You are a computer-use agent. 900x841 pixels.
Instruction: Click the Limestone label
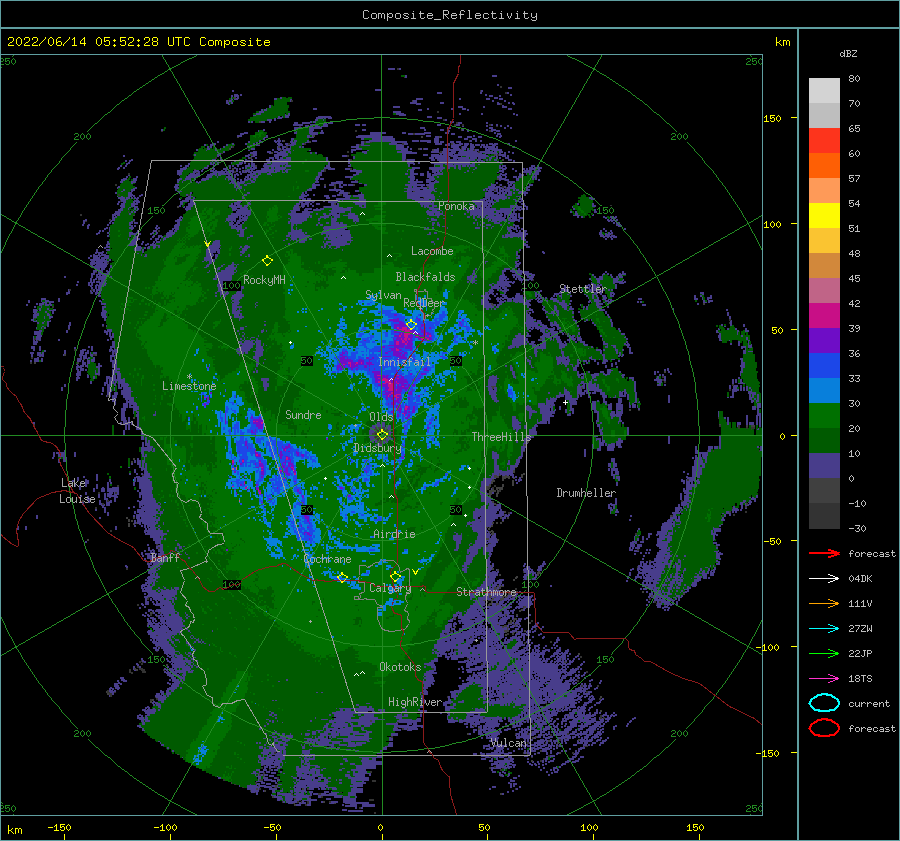point(189,386)
